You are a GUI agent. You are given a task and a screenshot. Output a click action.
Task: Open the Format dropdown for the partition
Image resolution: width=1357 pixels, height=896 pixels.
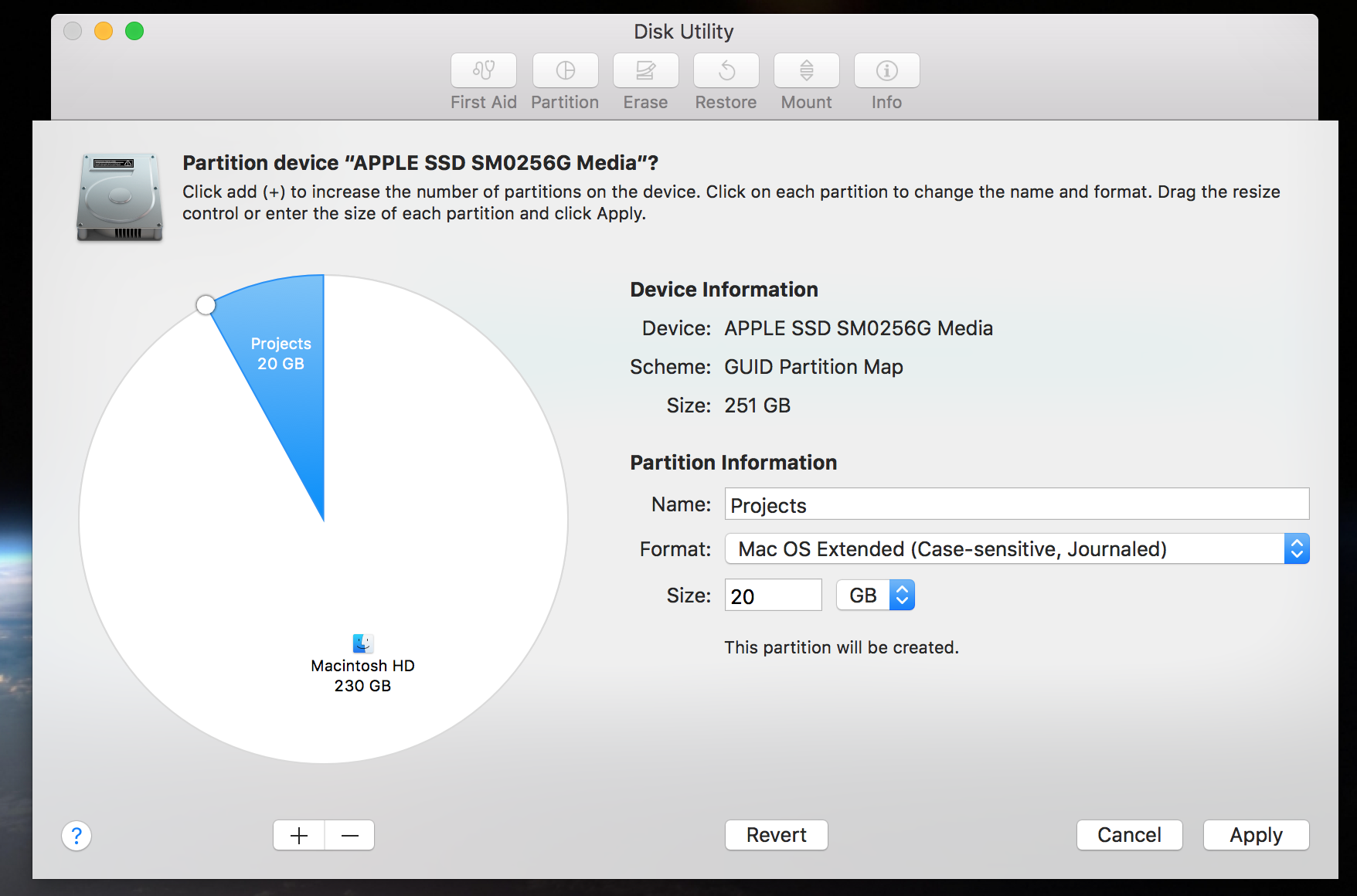pos(1017,548)
